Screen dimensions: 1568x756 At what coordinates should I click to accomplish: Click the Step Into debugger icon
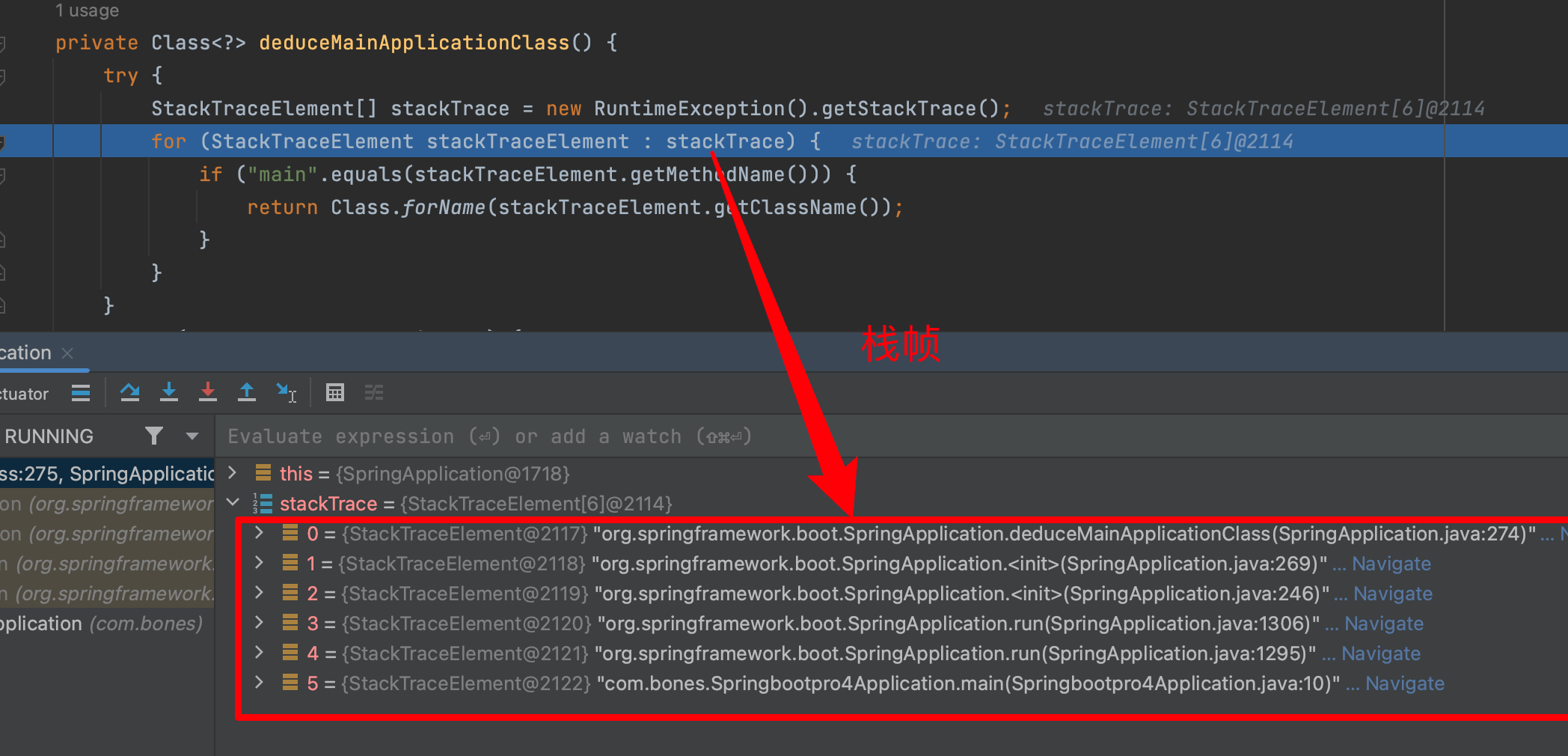click(169, 392)
